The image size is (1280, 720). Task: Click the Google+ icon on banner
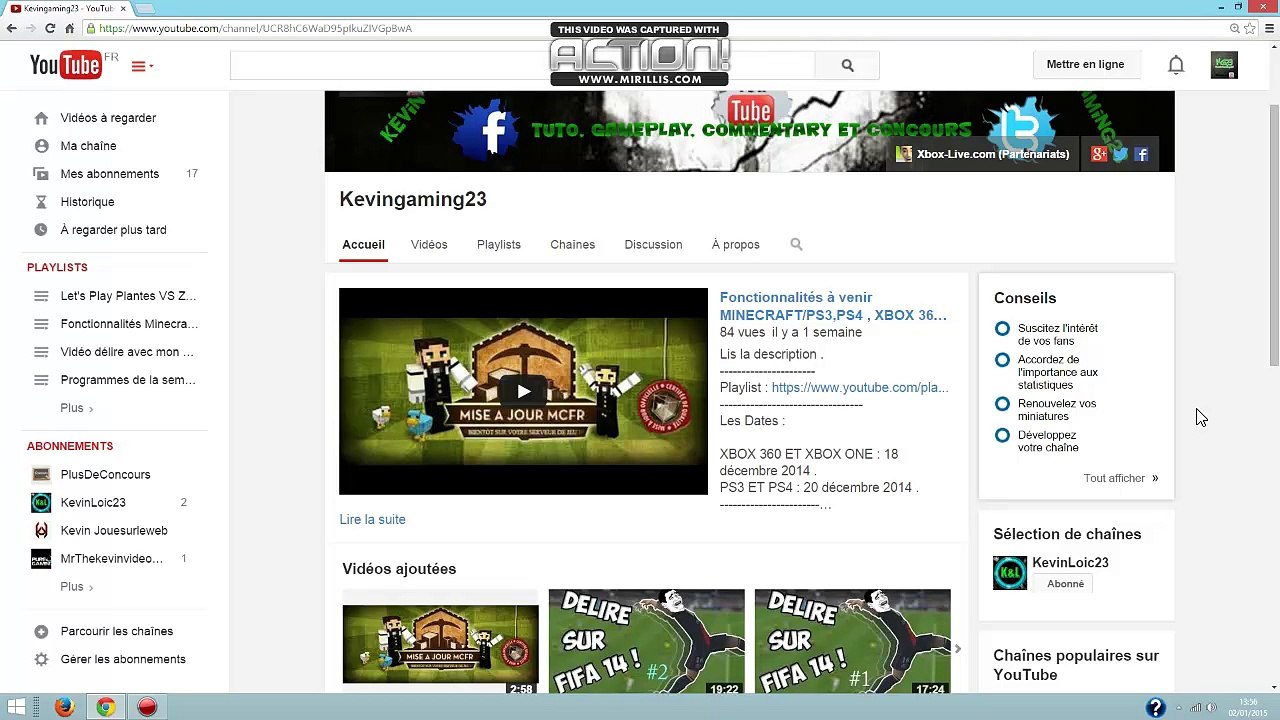click(x=1099, y=154)
